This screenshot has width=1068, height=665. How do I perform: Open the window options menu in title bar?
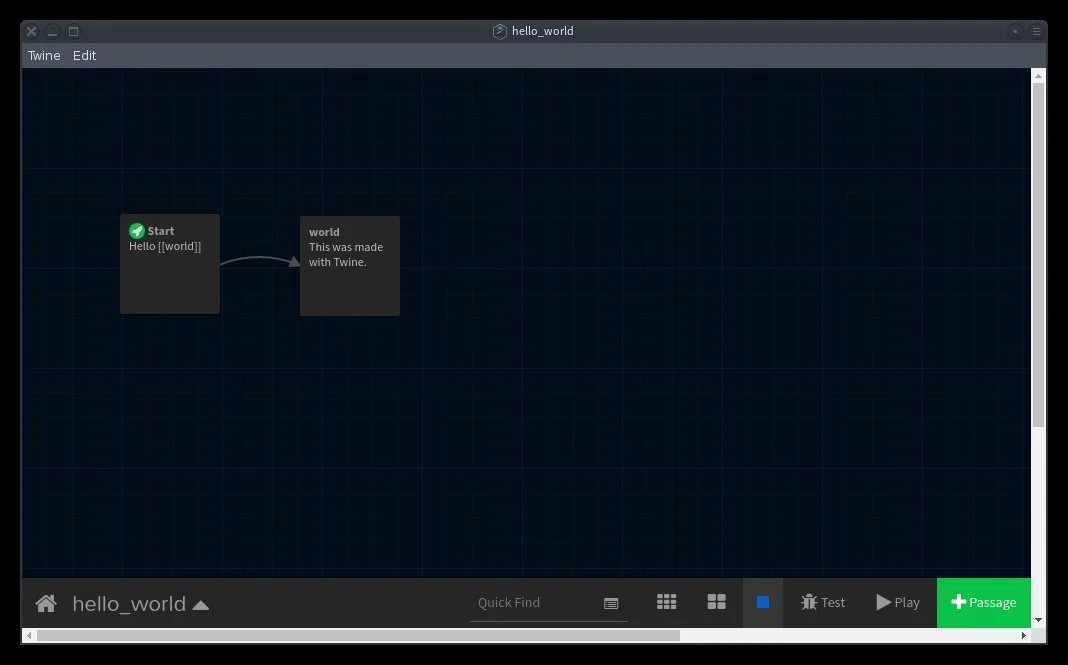[x=1036, y=31]
